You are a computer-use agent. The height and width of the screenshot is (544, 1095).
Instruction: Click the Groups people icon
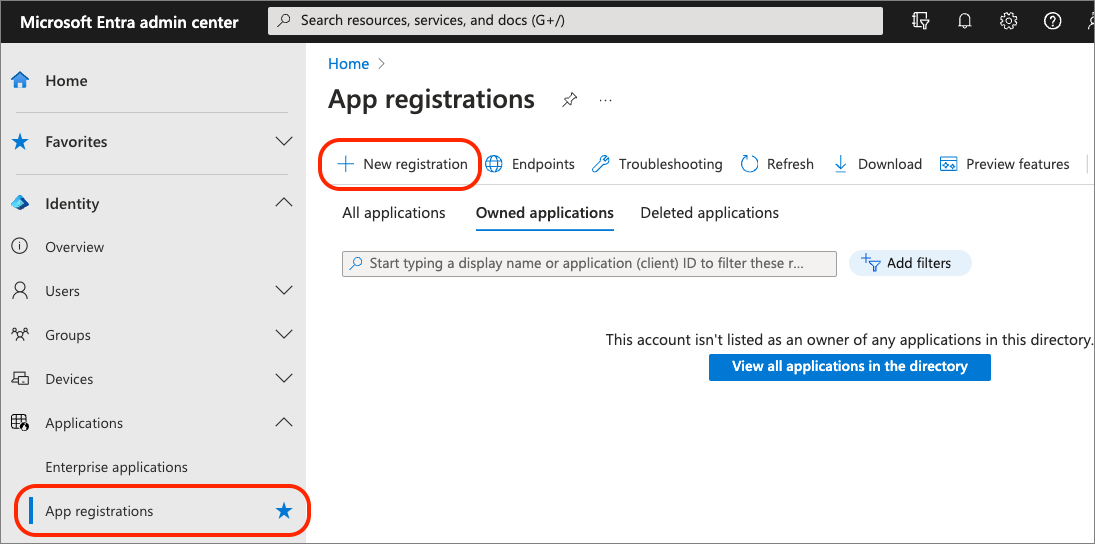pyautogui.click(x=20, y=335)
